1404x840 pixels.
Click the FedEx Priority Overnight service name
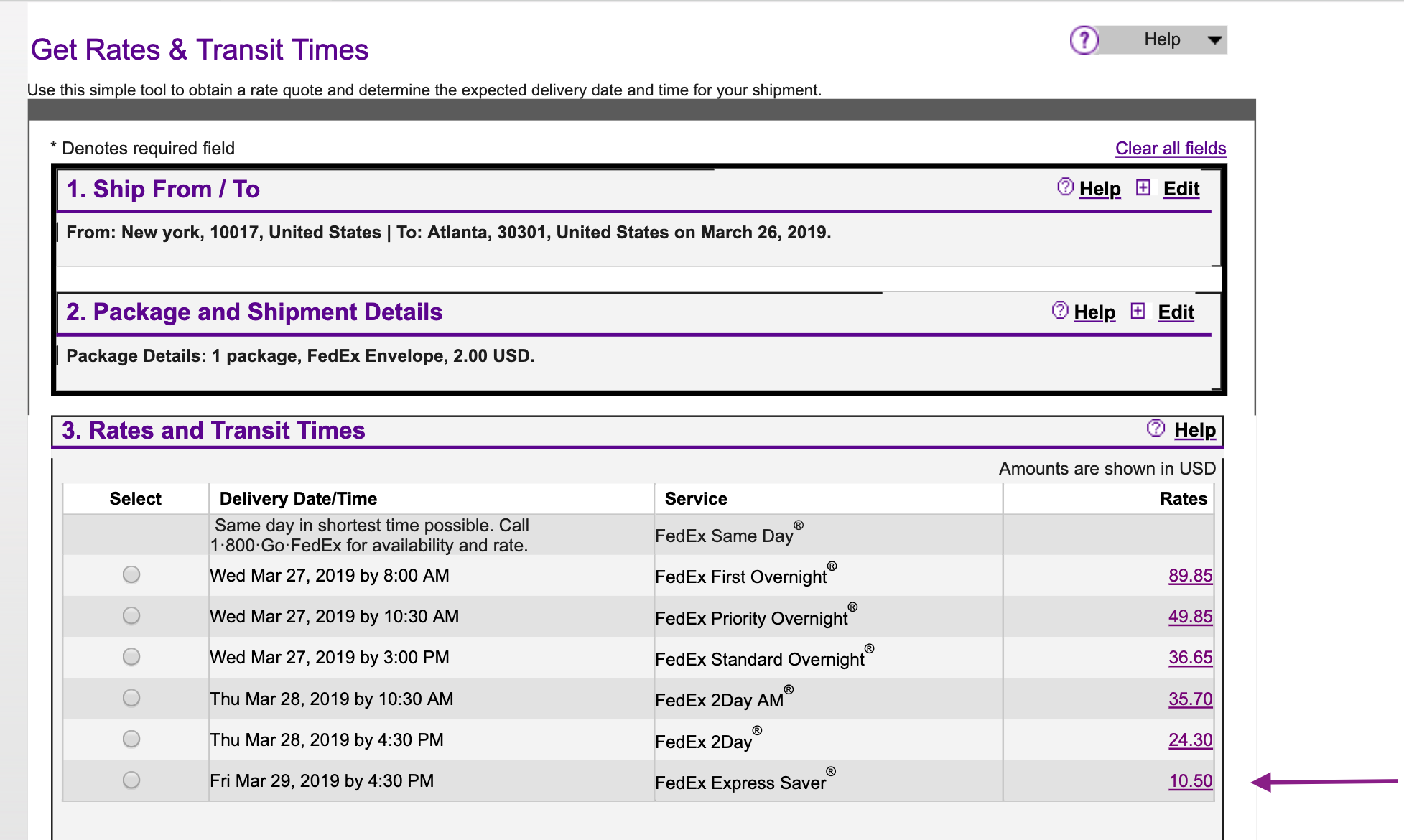pos(756,617)
